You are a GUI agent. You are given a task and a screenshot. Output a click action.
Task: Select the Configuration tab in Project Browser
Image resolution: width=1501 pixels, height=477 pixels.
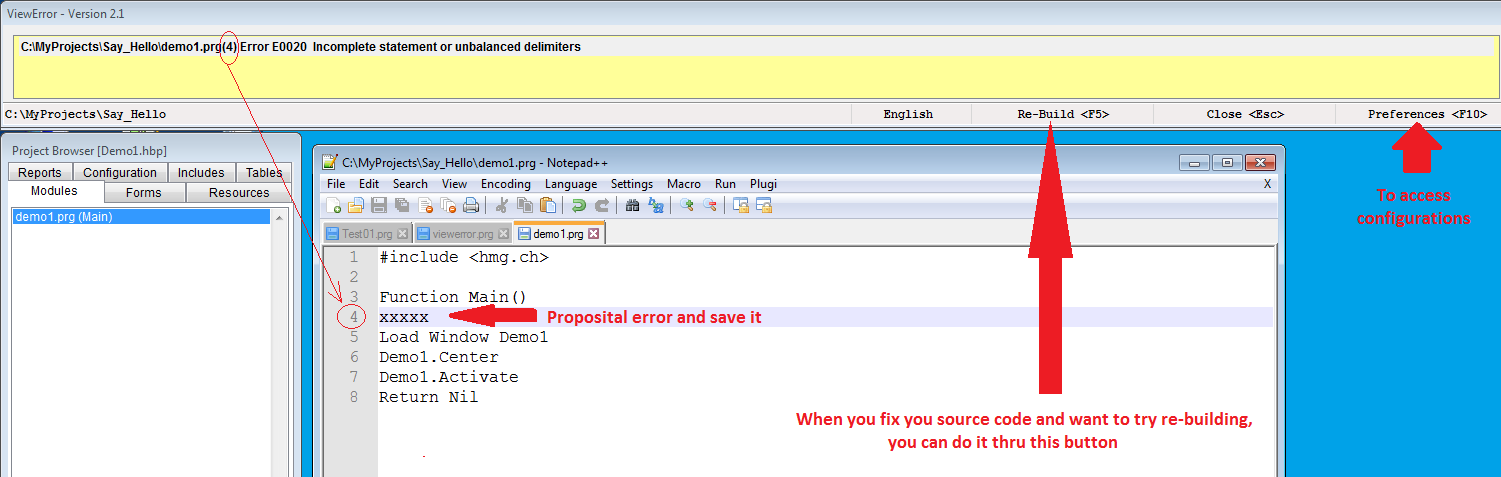pos(120,173)
